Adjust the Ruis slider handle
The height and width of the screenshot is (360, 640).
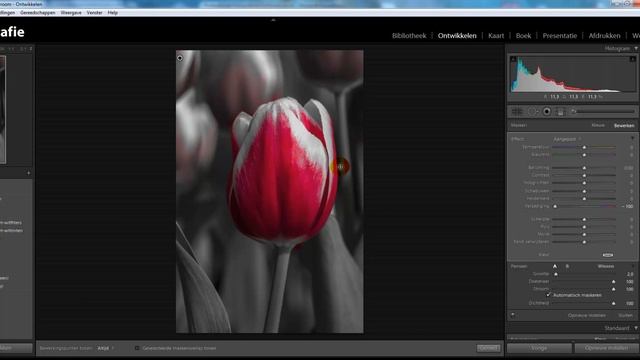584,227
